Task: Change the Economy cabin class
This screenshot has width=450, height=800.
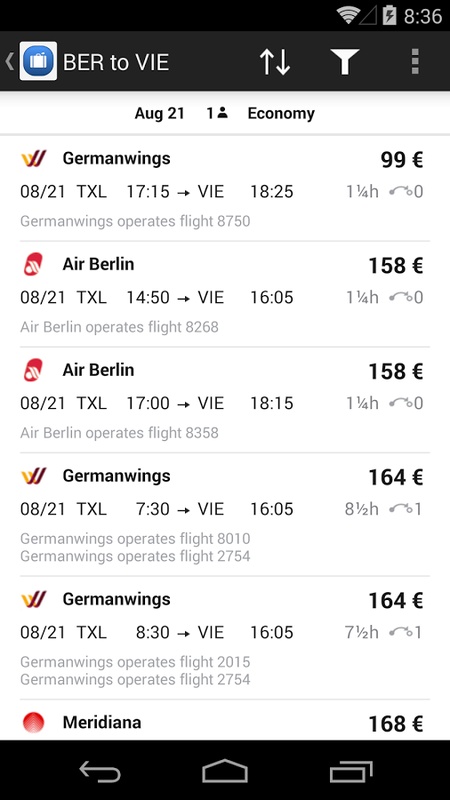Action: pyautogui.click(x=281, y=113)
